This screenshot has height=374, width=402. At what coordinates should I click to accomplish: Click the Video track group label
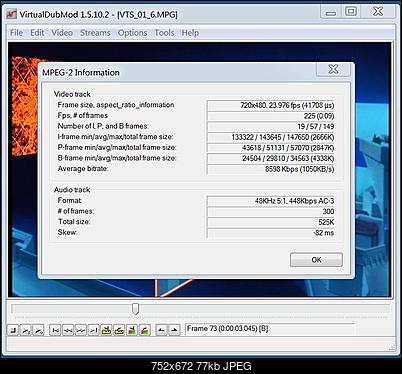pos(72,94)
